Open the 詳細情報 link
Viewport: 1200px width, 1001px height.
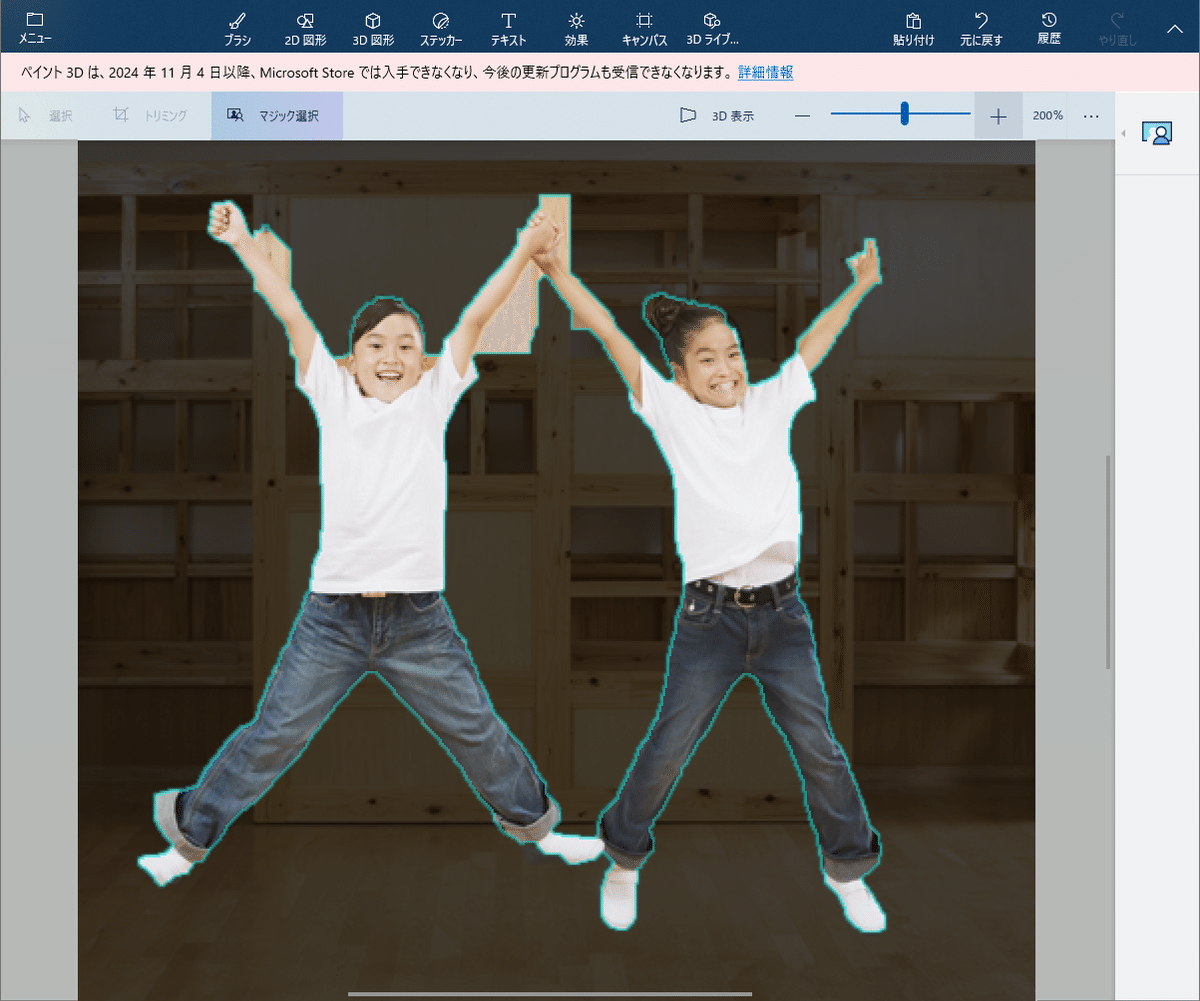766,72
